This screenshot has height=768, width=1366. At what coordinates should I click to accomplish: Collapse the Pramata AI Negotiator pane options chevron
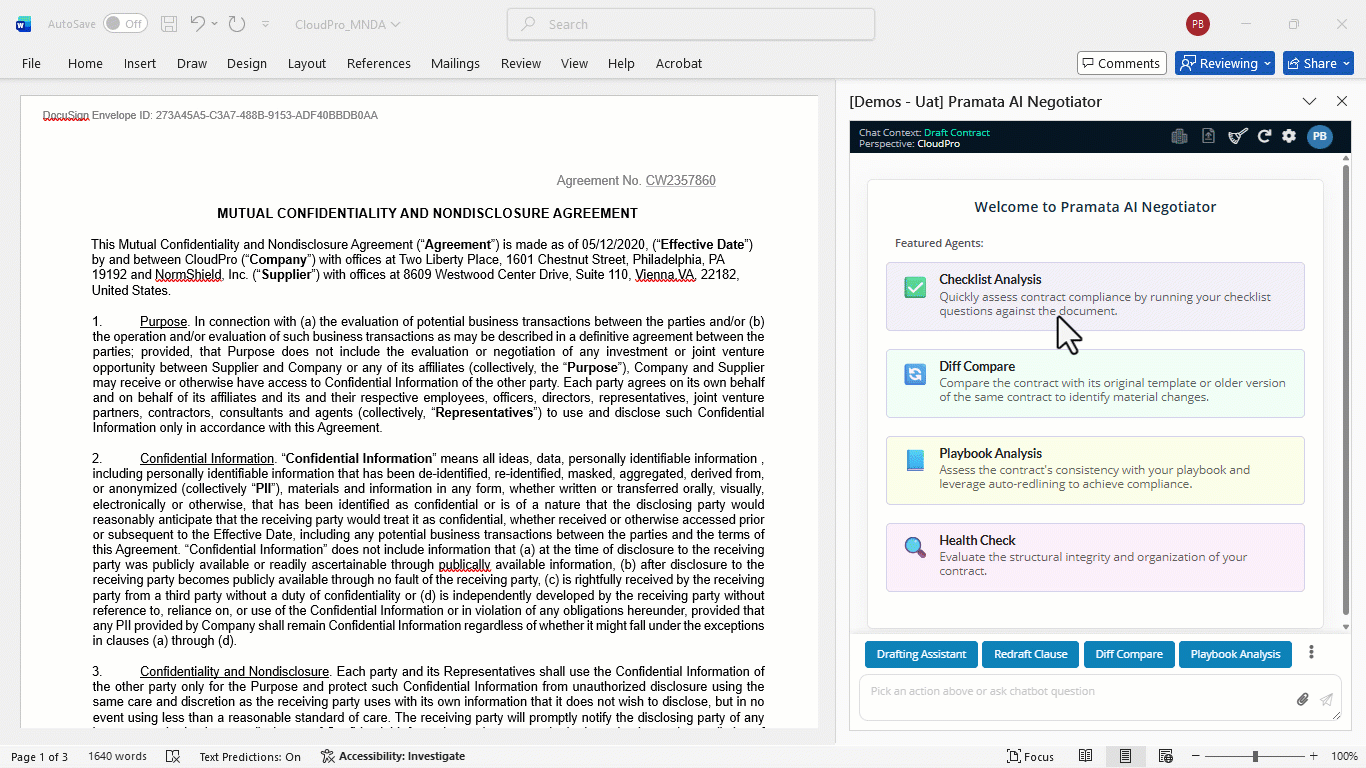coord(1309,101)
